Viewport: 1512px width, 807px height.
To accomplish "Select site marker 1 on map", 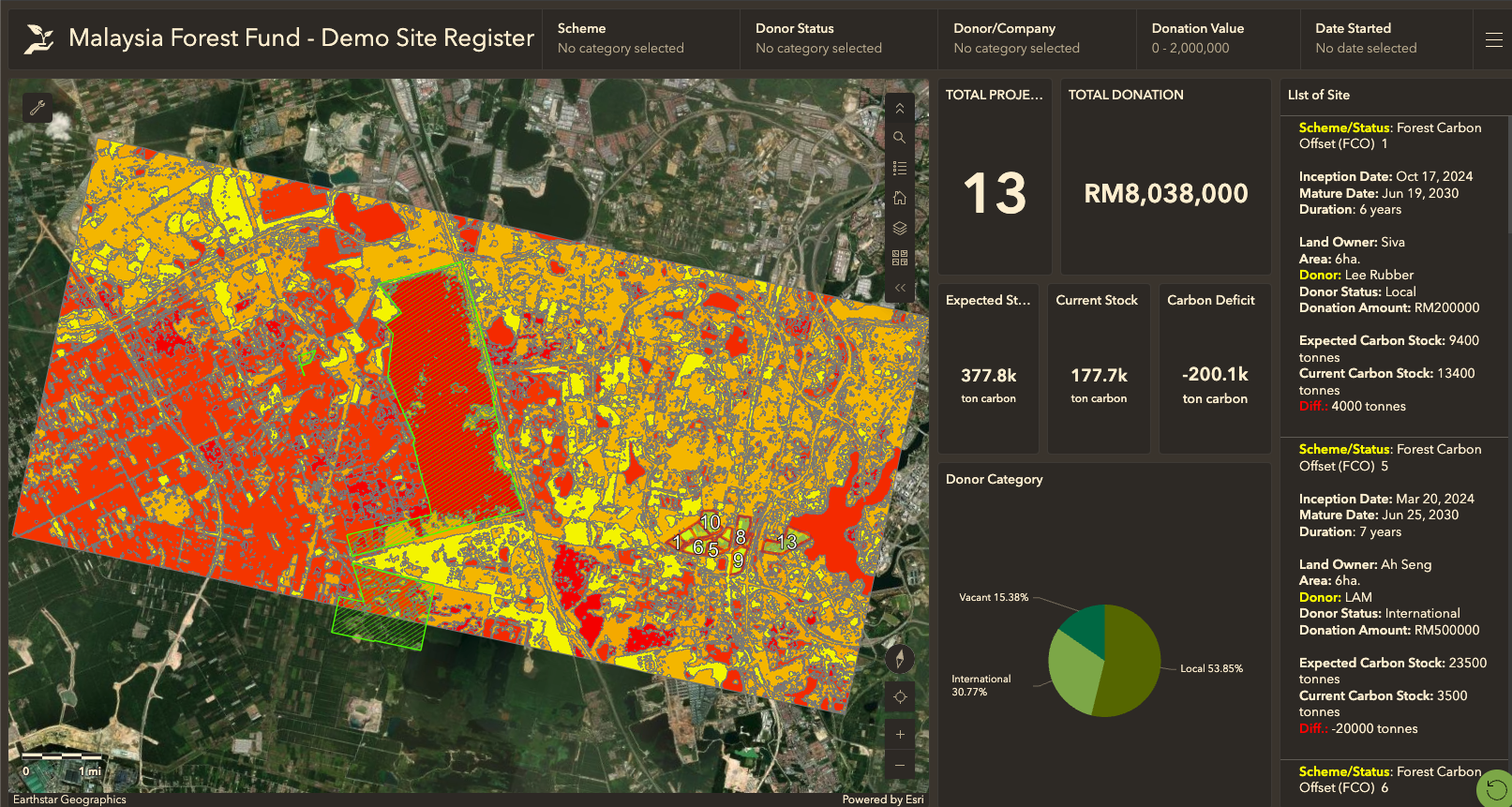I will [677, 543].
